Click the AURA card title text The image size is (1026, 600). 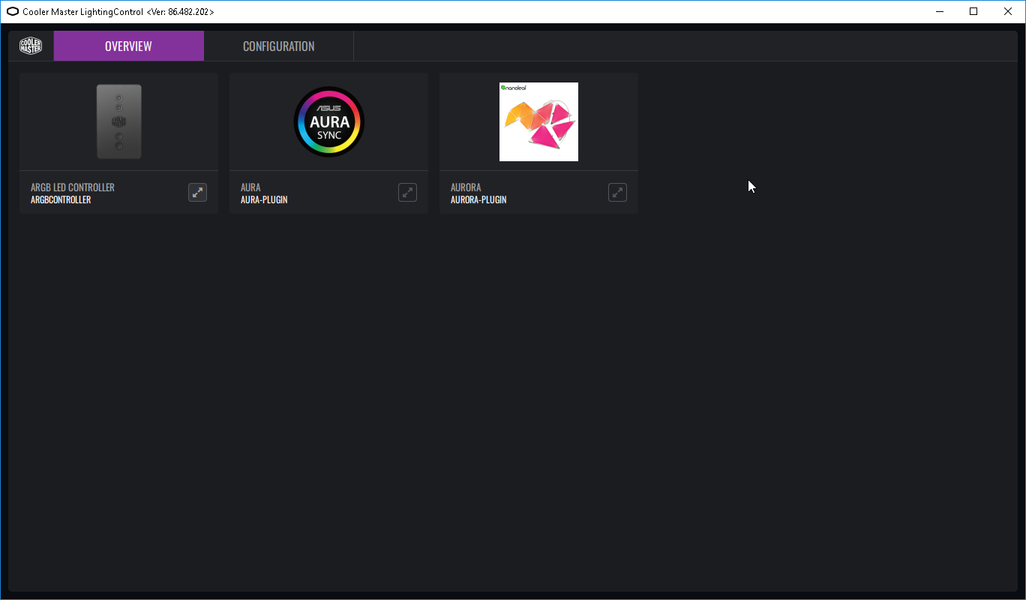click(251, 187)
